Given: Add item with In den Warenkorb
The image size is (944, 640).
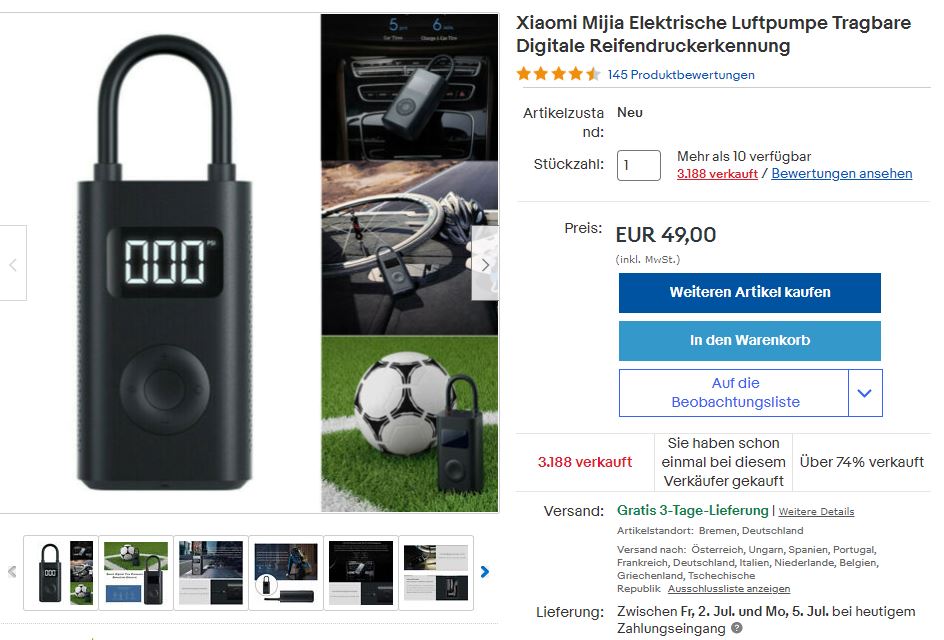Looking at the screenshot, I should tap(750, 340).
